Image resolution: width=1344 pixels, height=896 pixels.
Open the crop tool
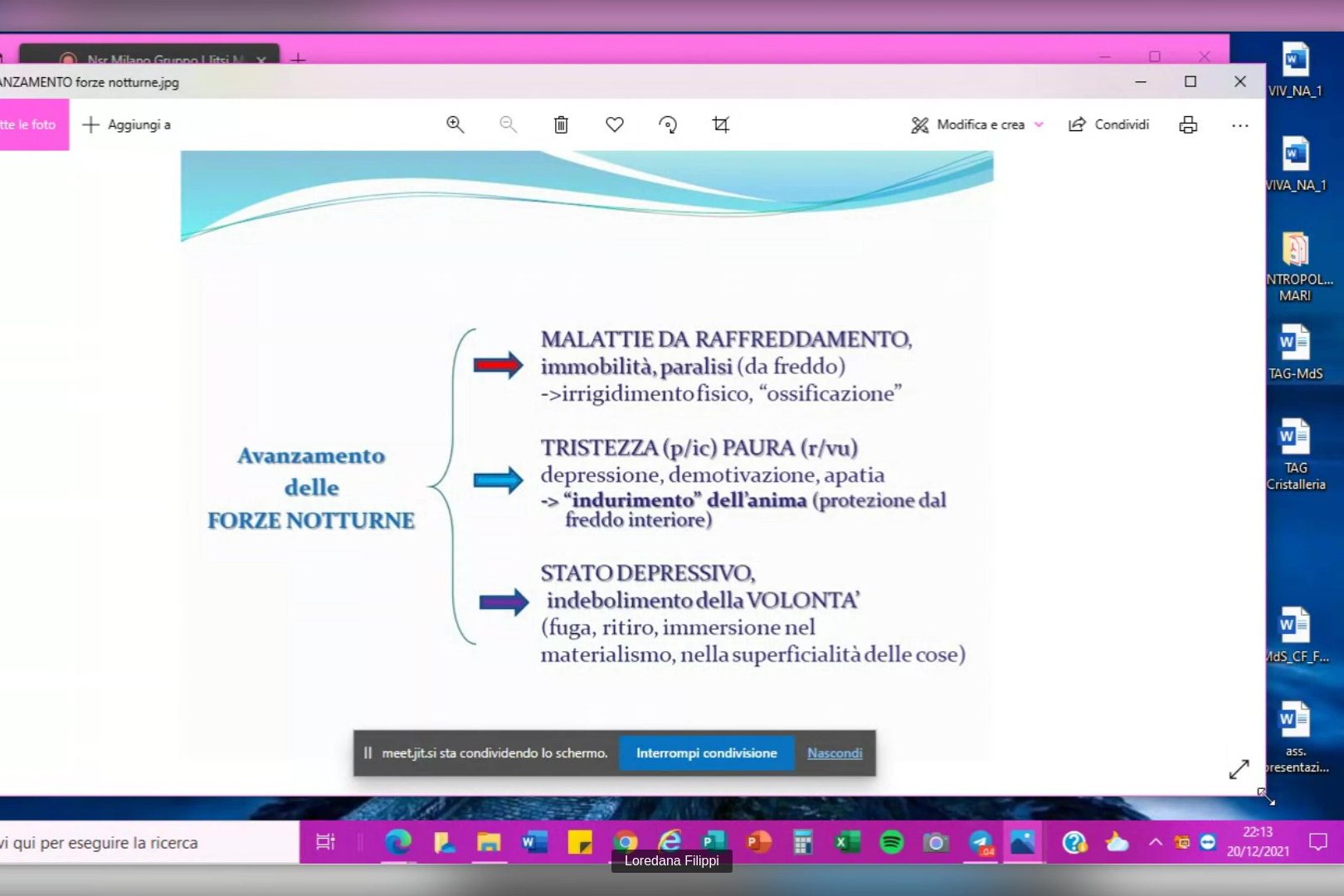coord(721,124)
